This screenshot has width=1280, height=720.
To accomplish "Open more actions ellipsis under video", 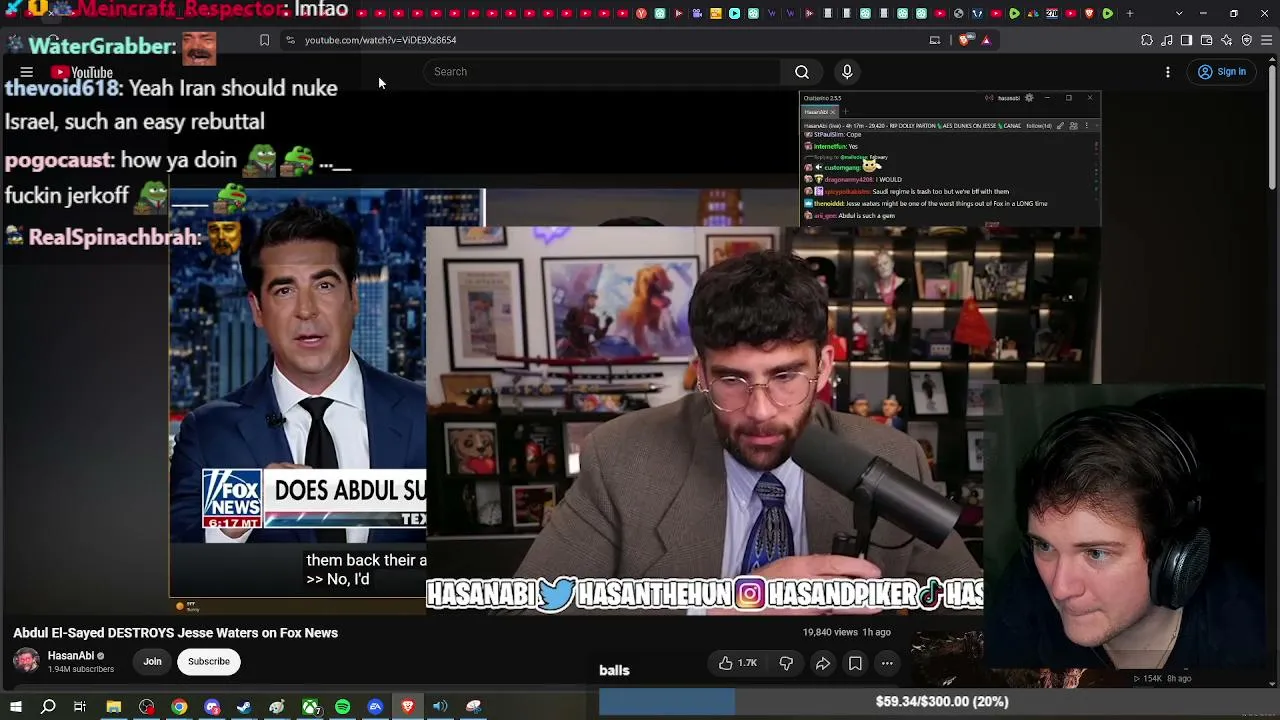I will coord(887,663).
